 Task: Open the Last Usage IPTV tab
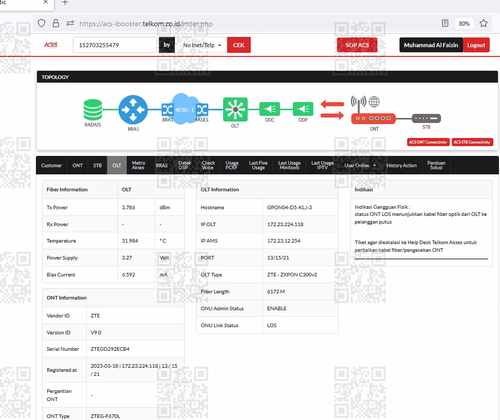tap(322, 165)
